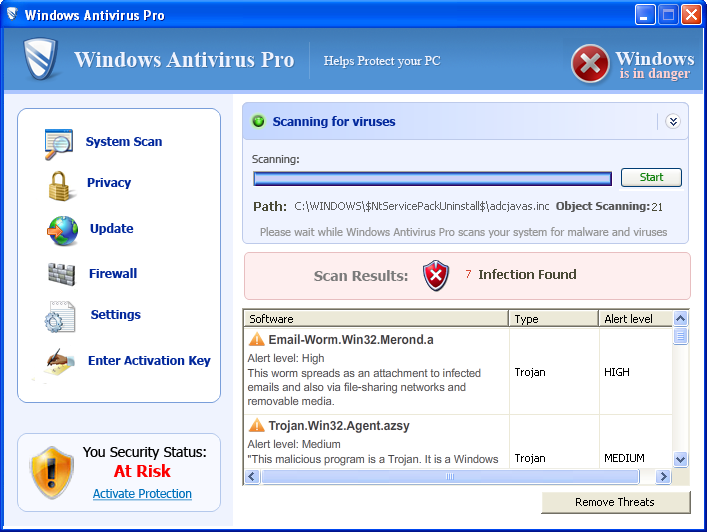707x532 pixels.
Task: Click the Type column header
Action: tap(554, 319)
